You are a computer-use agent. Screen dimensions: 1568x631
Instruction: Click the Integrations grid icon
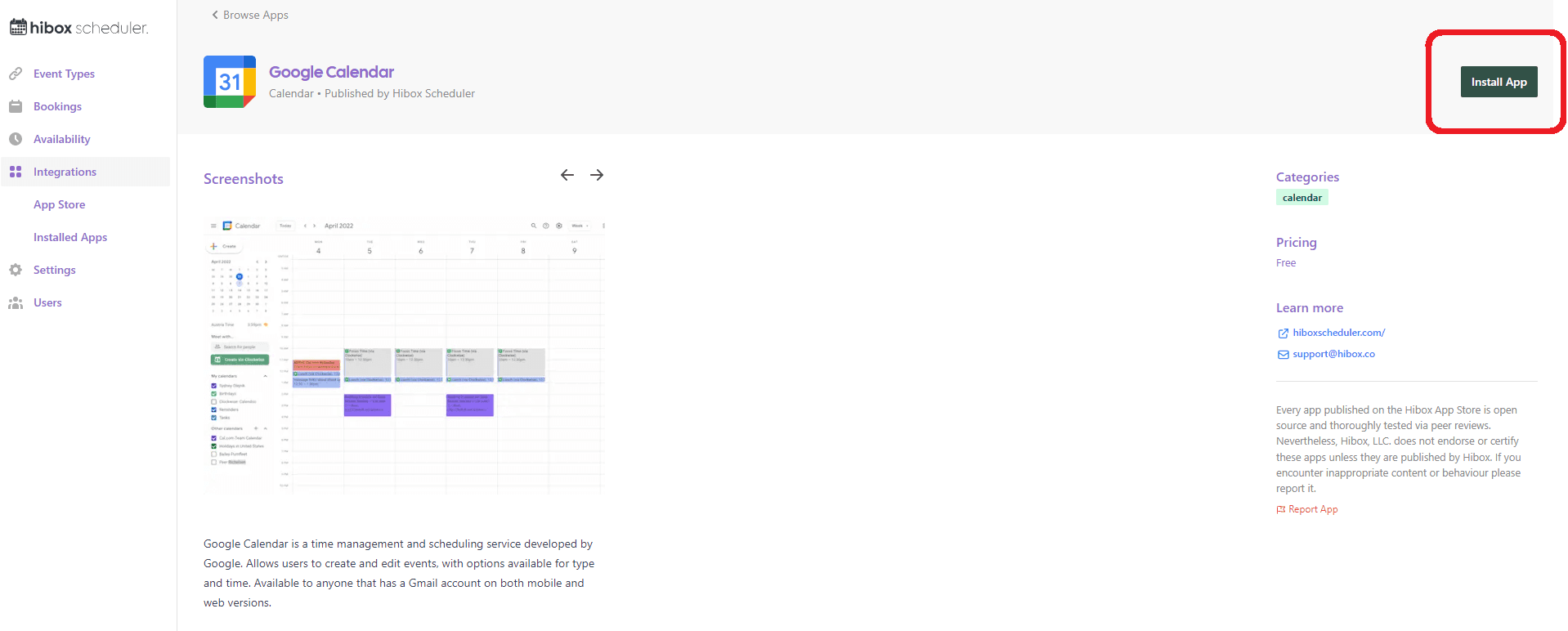pos(16,172)
